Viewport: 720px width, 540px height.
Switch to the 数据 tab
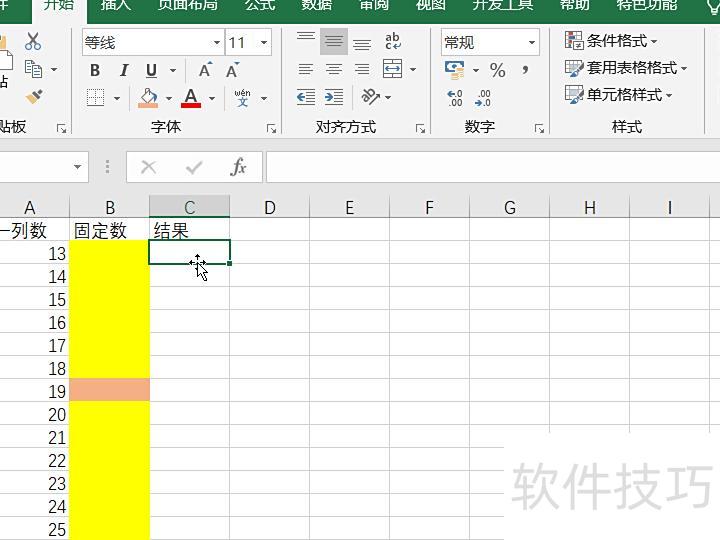(x=316, y=5)
